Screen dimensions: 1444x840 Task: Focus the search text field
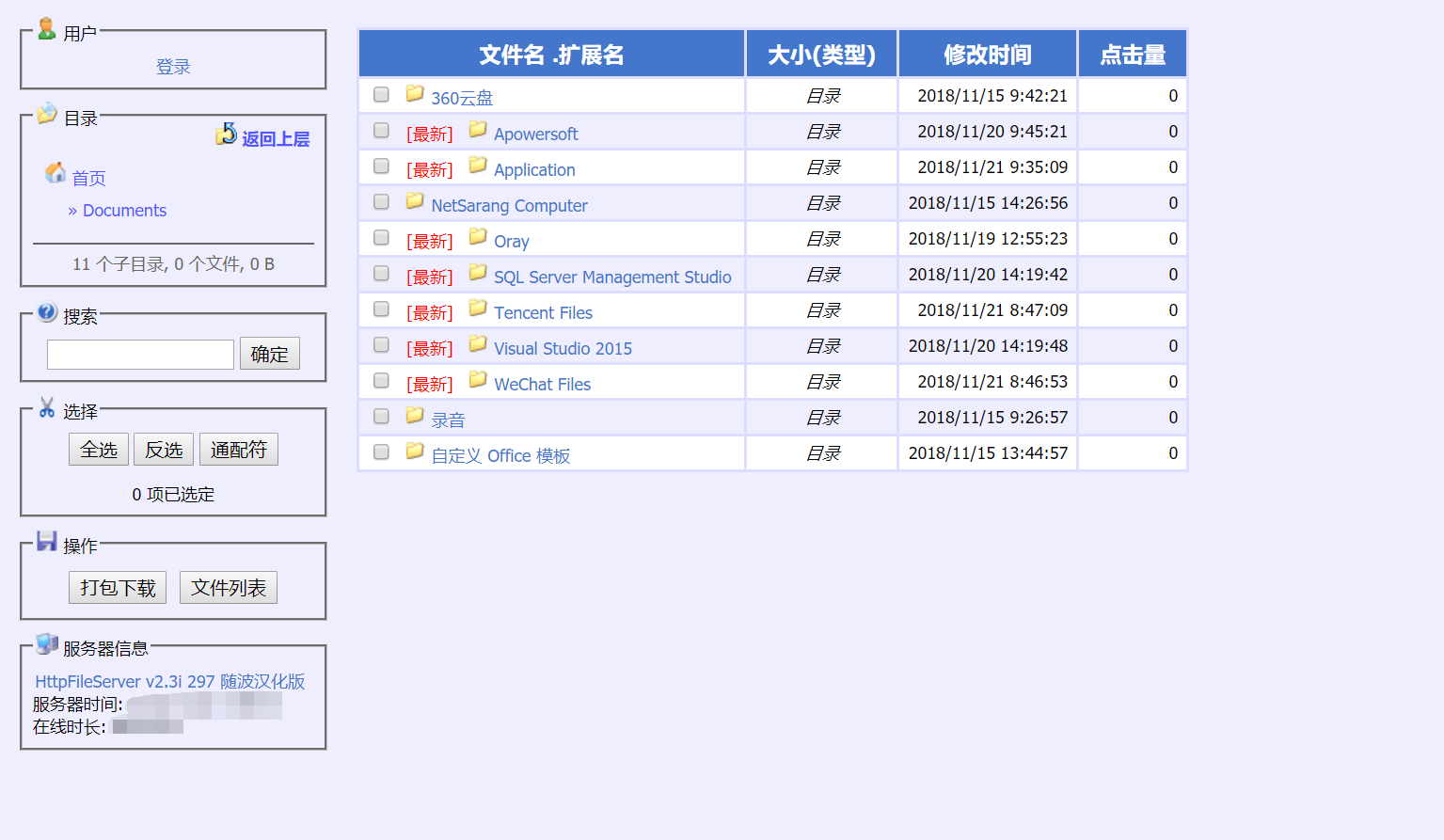point(140,355)
